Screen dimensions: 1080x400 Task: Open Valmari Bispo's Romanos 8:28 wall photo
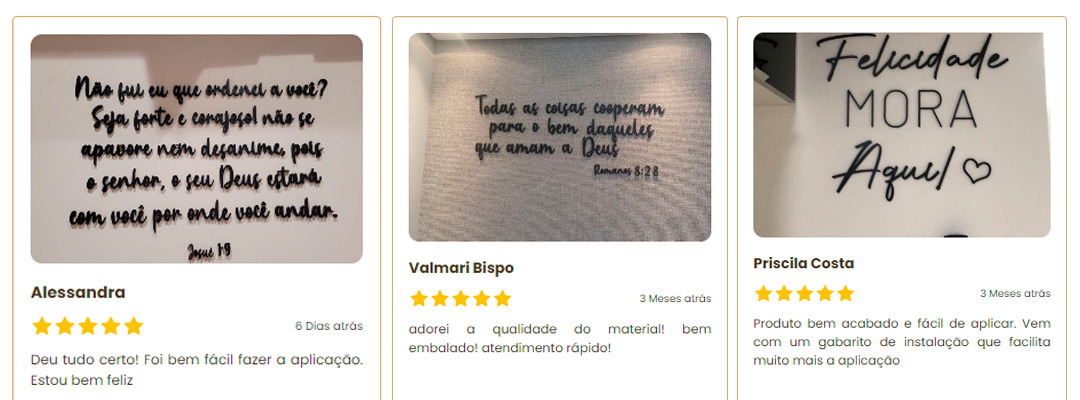pyautogui.click(x=560, y=137)
